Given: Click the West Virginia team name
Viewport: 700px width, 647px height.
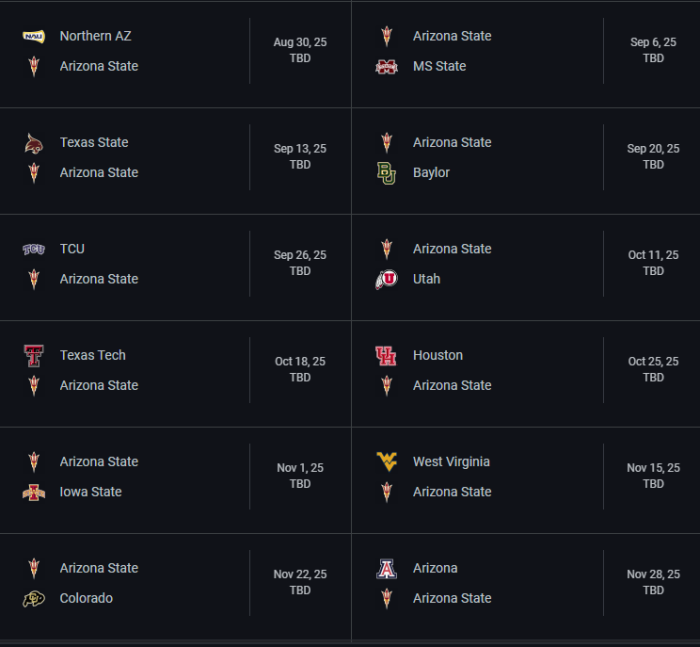Looking at the screenshot, I should tap(451, 462).
